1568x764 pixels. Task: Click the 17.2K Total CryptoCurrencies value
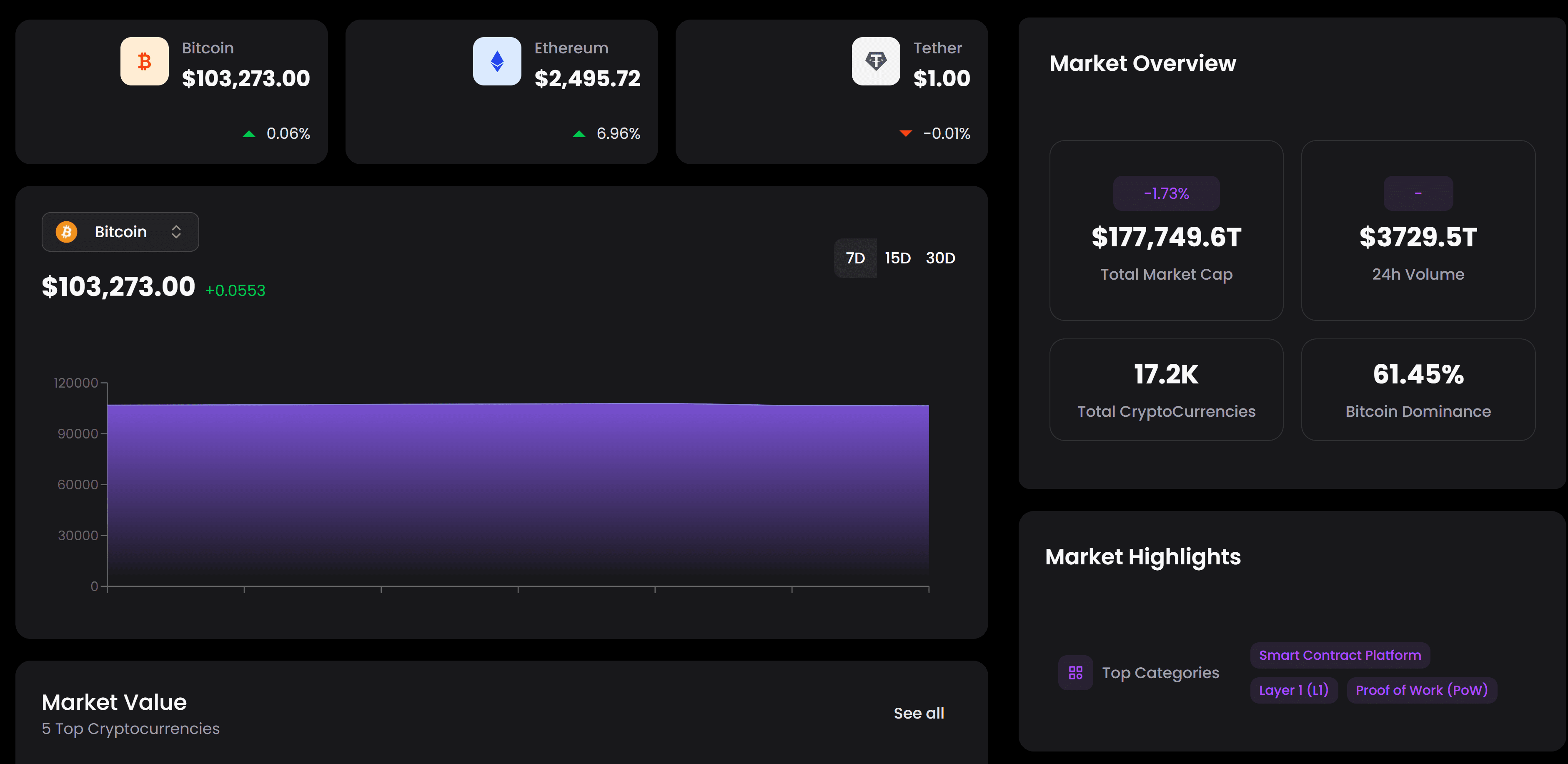(1166, 374)
